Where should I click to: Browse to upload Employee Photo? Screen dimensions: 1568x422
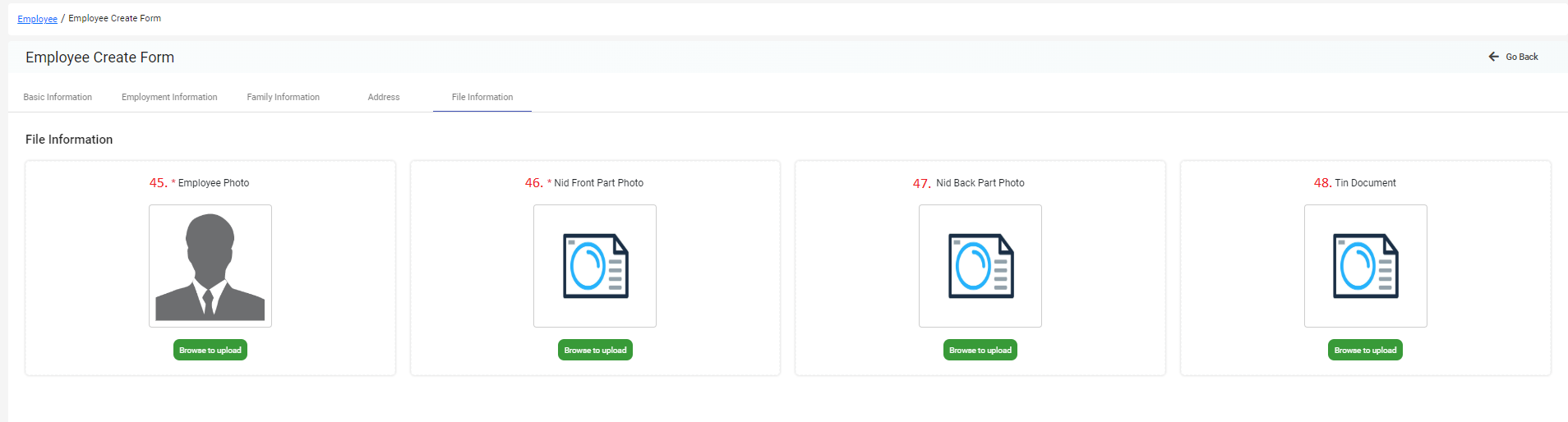tap(210, 350)
